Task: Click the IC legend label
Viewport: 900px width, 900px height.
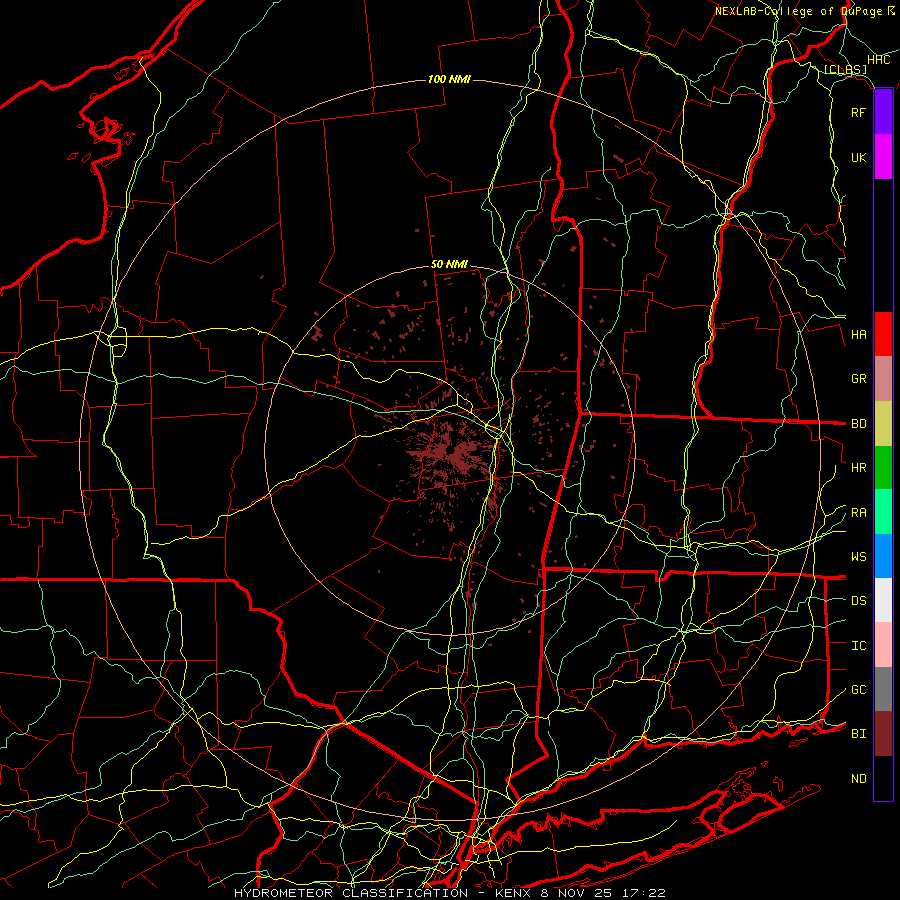Action: click(x=858, y=646)
